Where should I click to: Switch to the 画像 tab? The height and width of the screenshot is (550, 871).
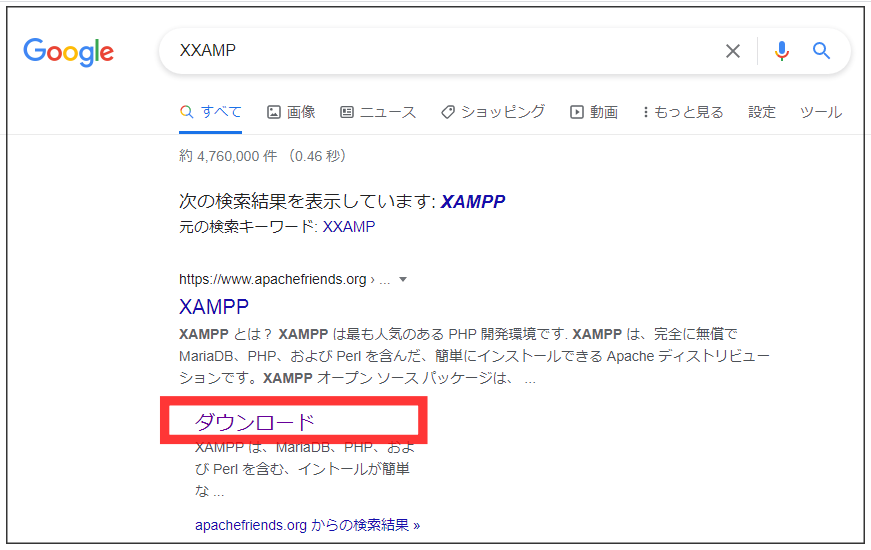pyautogui.click(x=291, y=112)
